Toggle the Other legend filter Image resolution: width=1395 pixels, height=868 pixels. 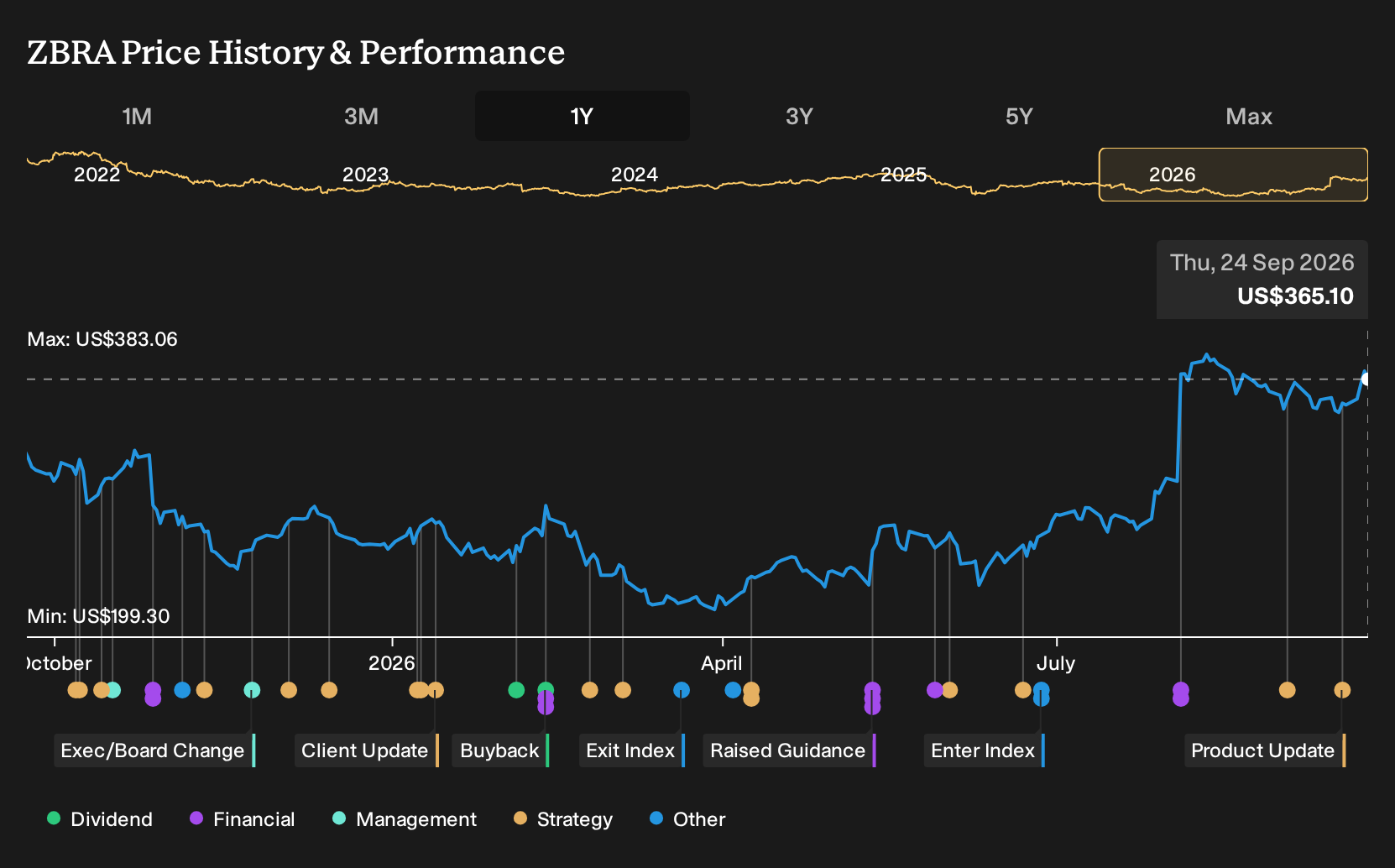pos(687,819)
